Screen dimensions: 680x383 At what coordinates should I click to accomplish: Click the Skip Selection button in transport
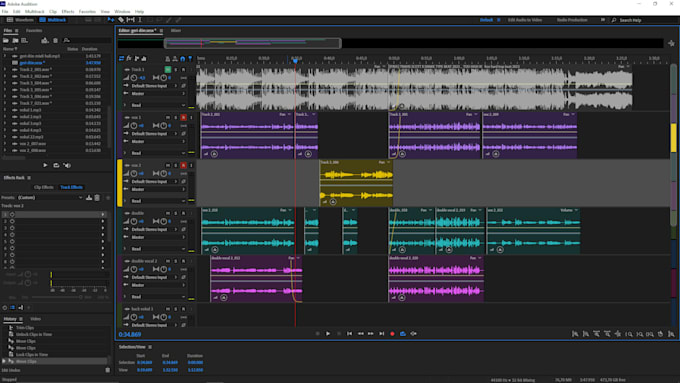coord(414,334)
